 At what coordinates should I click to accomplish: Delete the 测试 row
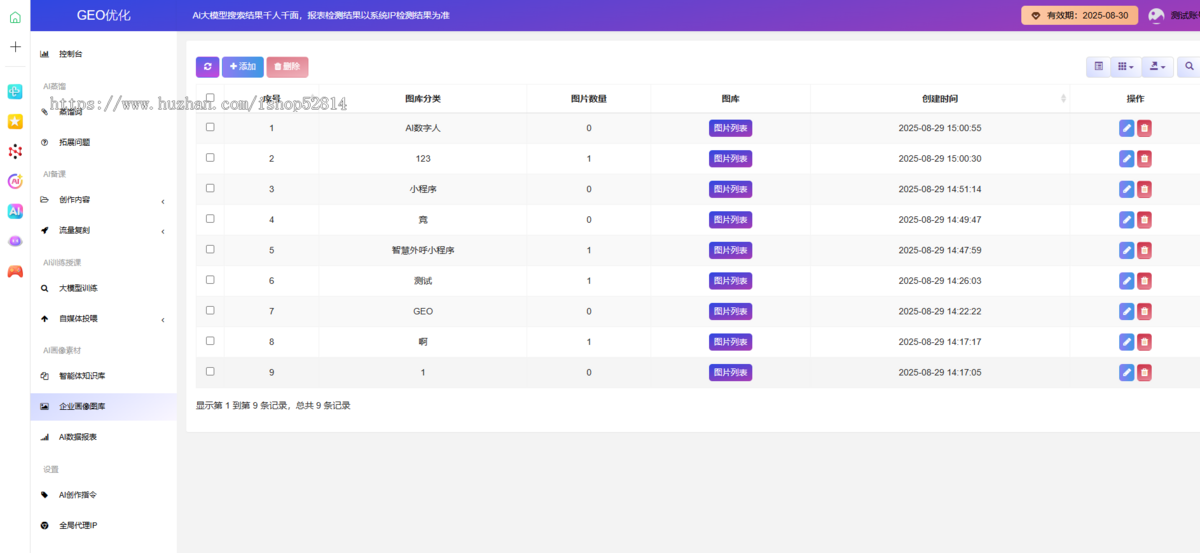tap(1144, 281)
